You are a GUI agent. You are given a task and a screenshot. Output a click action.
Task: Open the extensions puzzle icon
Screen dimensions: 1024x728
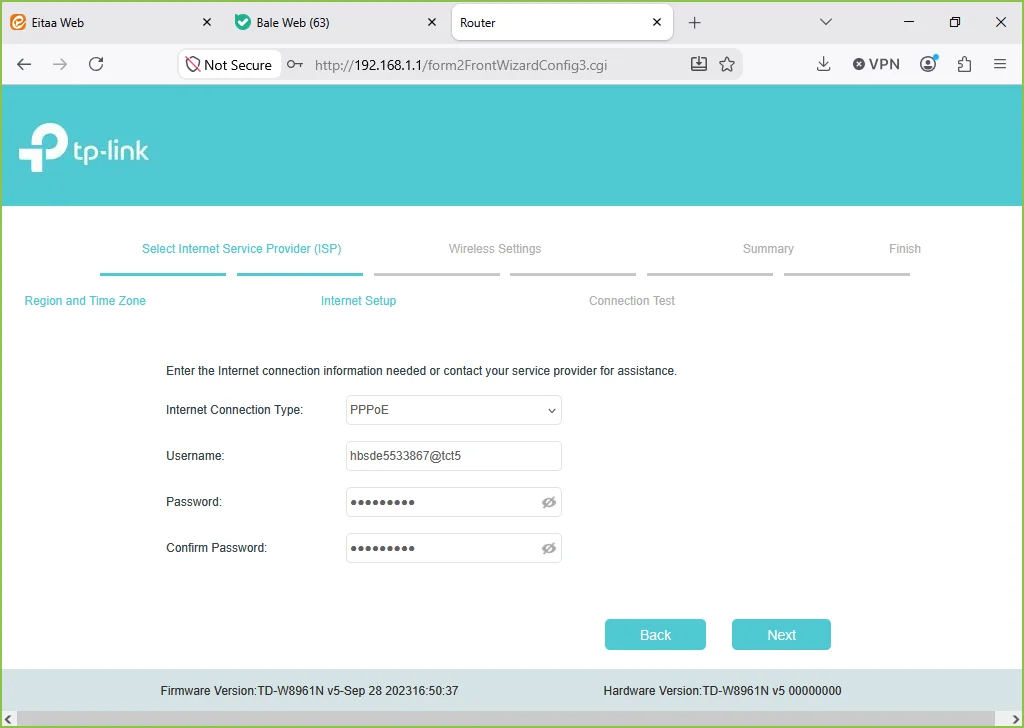[965, 64]
